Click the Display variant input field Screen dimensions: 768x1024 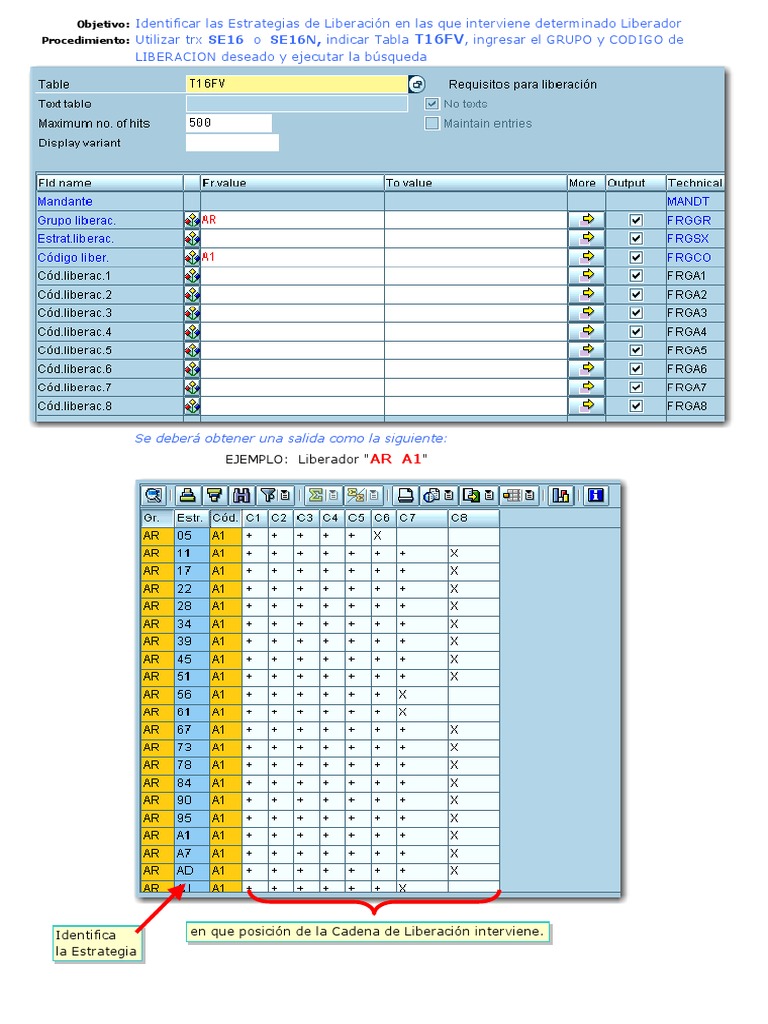pos(232,142)
